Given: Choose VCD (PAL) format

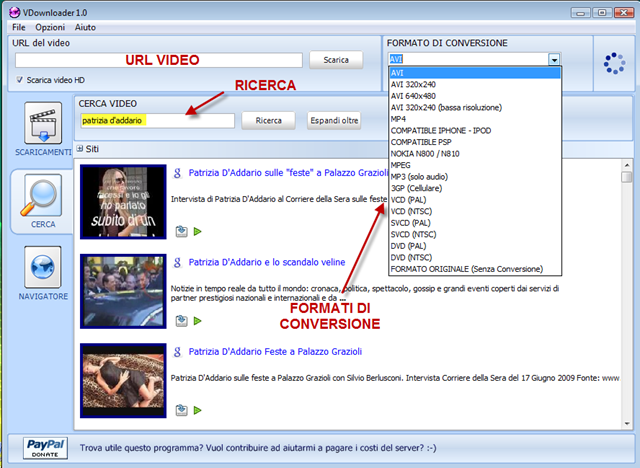Looking at the screenshot, I should (x=475, y=200).
